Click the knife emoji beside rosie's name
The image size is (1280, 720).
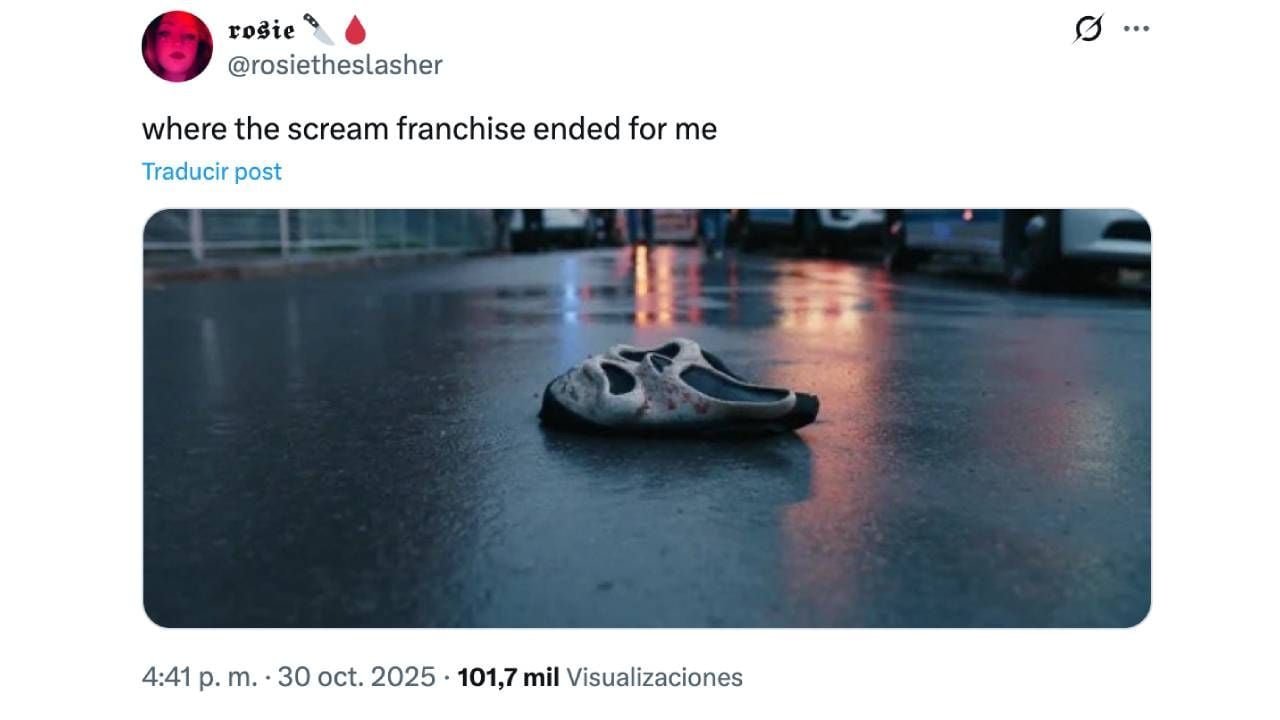pyautogui.click(x=318, y=30)
